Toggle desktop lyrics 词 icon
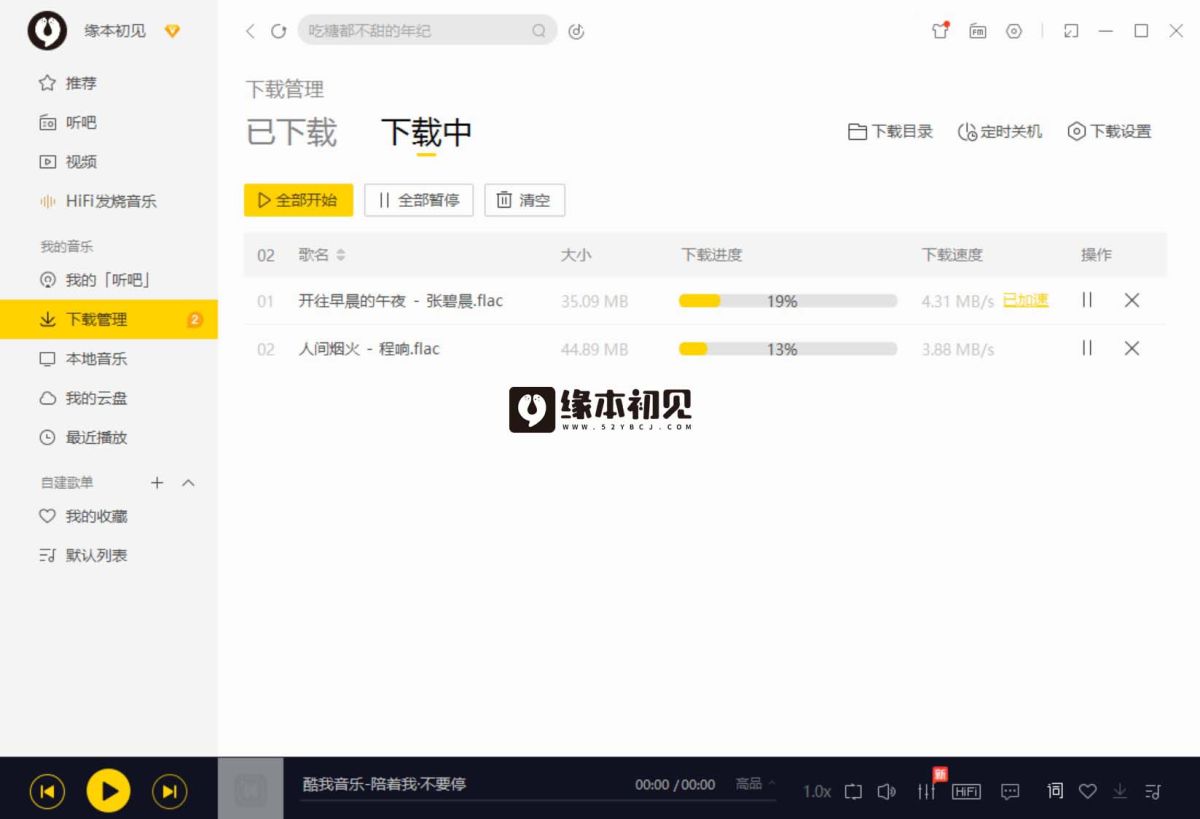Image resolution: width=1200 pixels, height=819 pixels. point(1055,791)
